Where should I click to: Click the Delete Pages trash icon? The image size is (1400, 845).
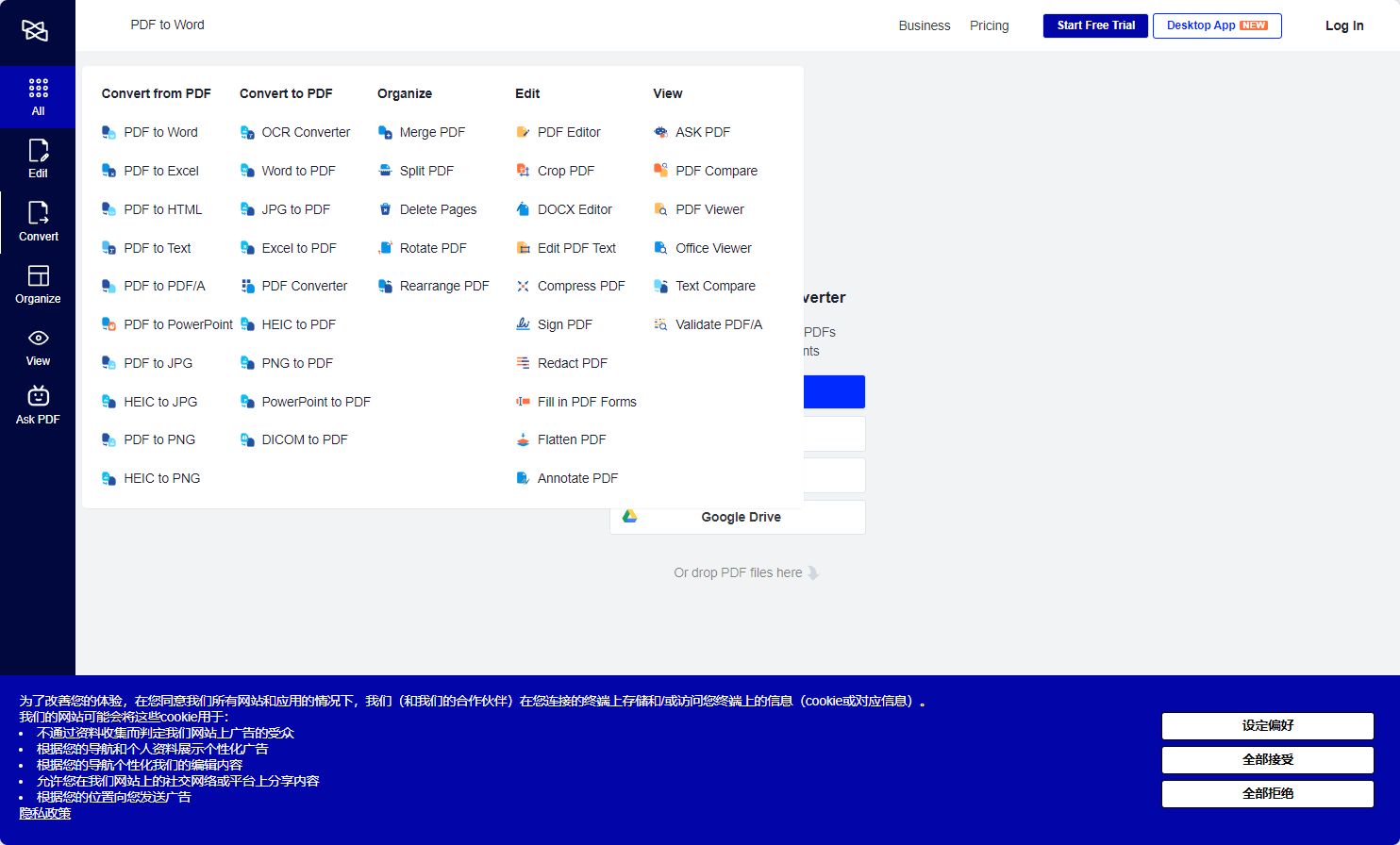click(385, 209)
